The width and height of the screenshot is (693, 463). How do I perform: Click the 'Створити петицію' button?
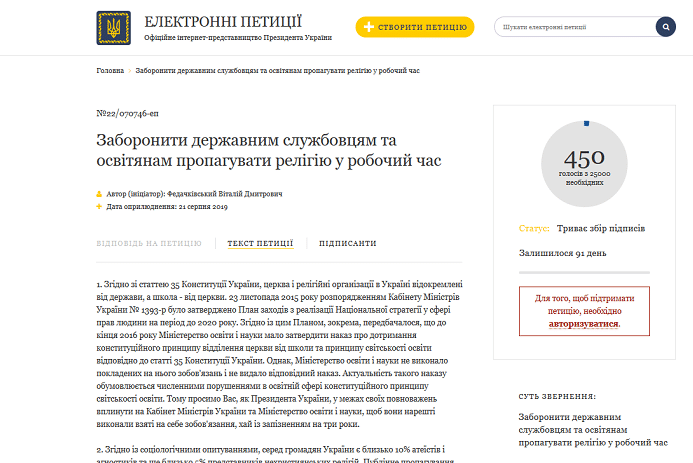(x=415, y=27)
